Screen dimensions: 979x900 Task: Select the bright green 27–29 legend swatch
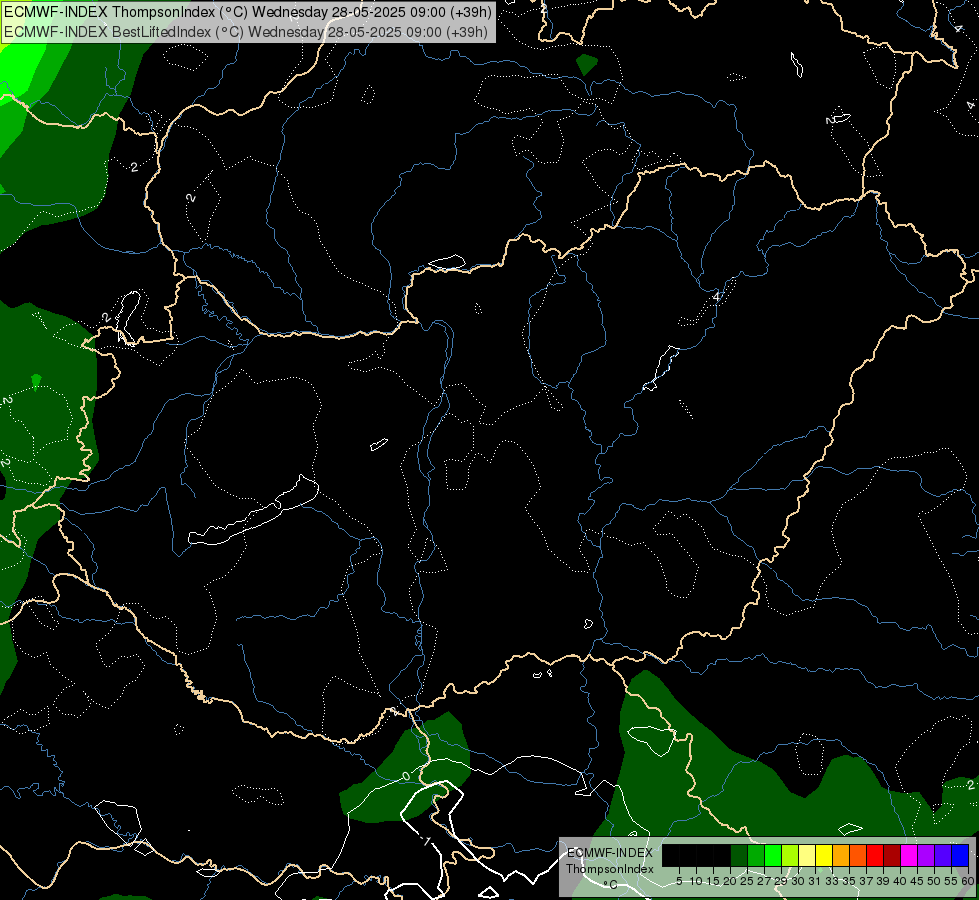pyautogui.click(x=773, y=855)
